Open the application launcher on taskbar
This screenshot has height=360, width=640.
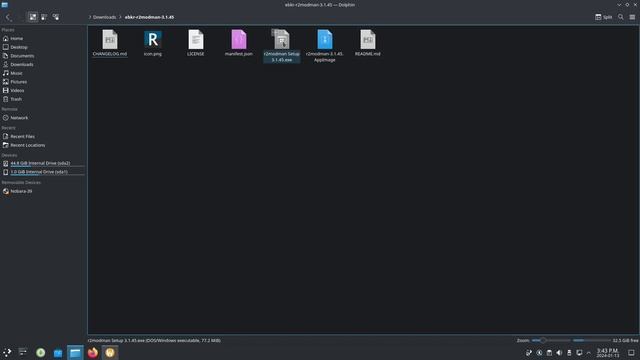click(7, 353)
